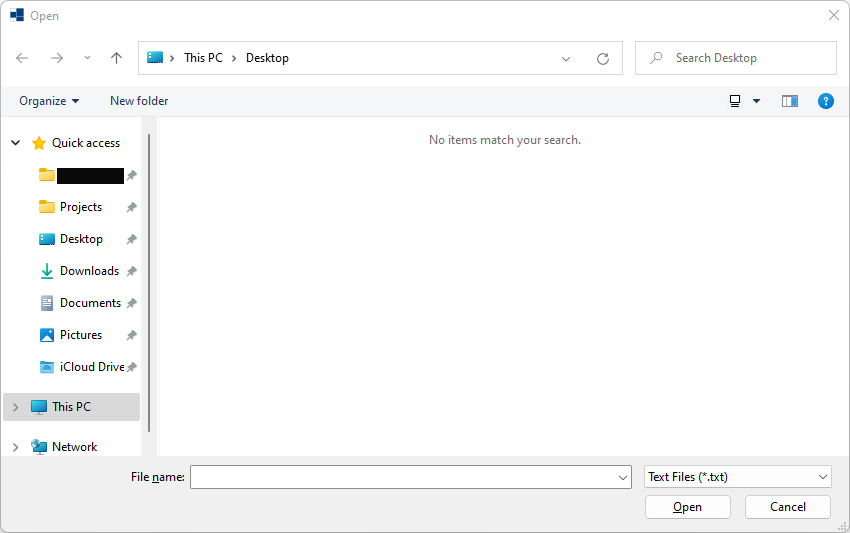Viewport: 850px width, 533px height.
Task: Click the File name input field
Action: pos(403,477)
